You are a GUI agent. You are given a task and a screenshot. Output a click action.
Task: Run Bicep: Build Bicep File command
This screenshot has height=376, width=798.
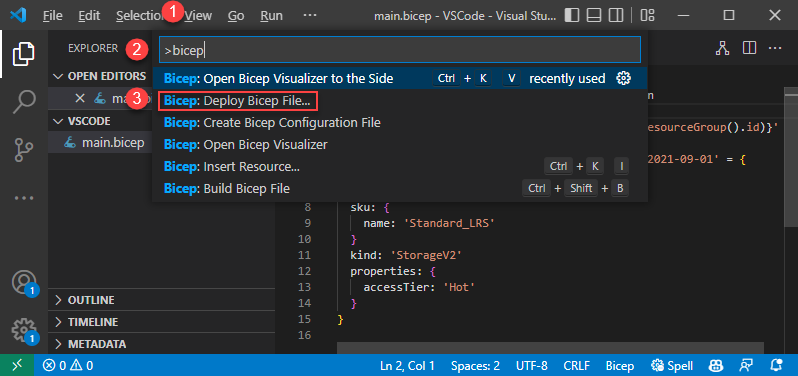click(400, 188)
